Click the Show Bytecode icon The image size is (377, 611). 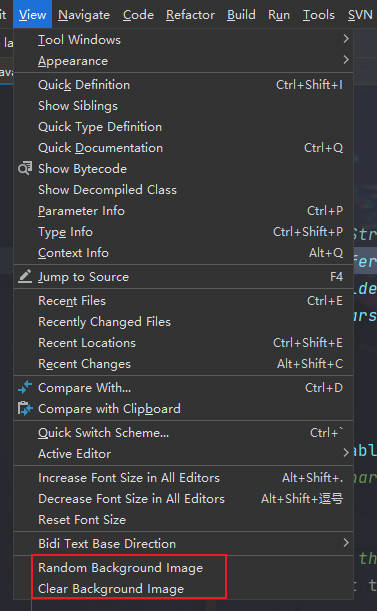click(25, 169)
